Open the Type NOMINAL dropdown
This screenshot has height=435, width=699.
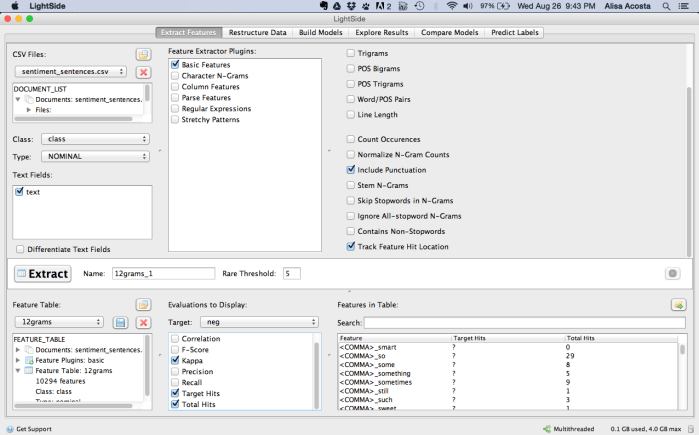pyautogui.click(x=95, y=156)
